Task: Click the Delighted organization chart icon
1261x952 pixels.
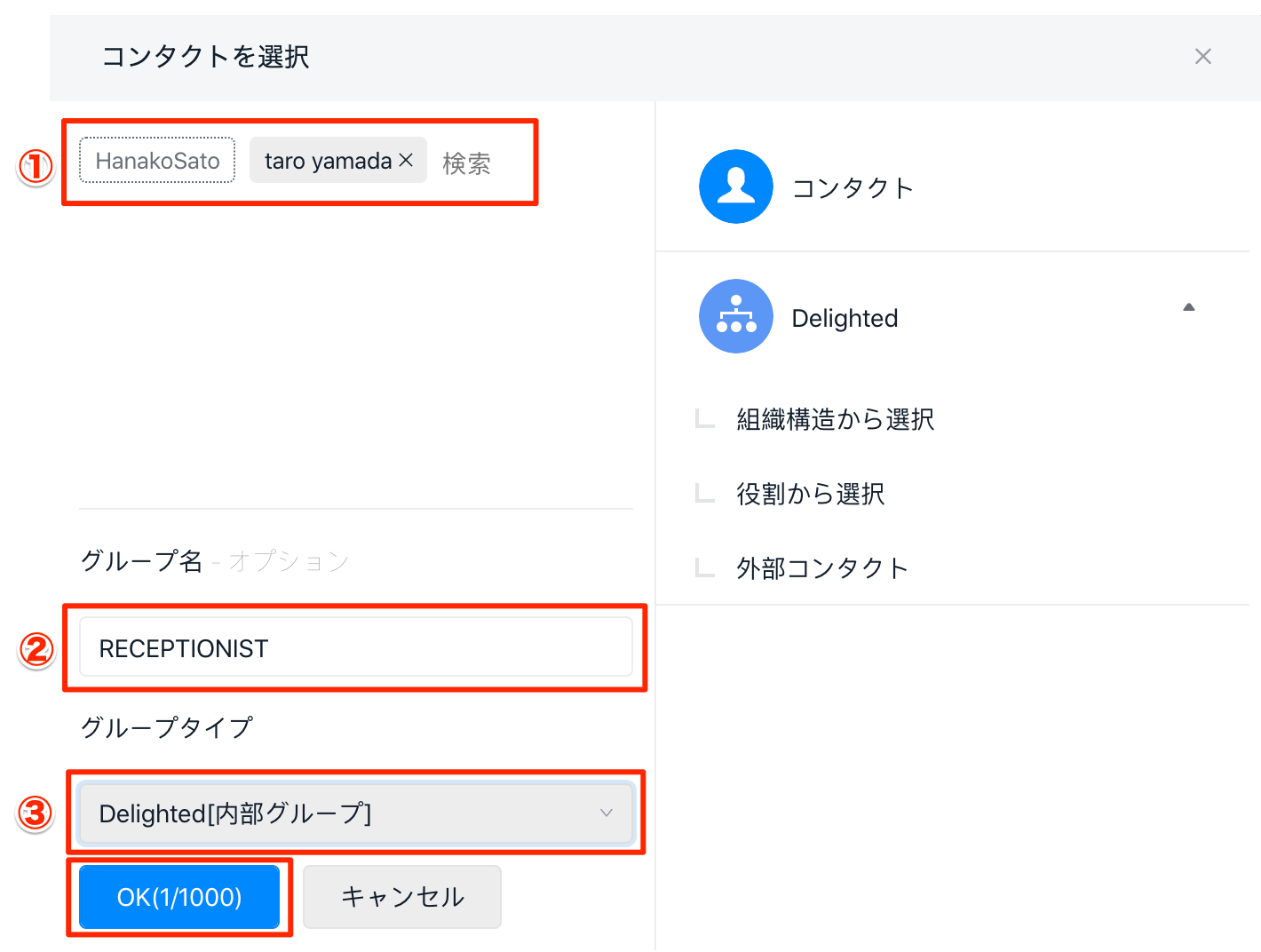Action: click(x=735, y=316)
